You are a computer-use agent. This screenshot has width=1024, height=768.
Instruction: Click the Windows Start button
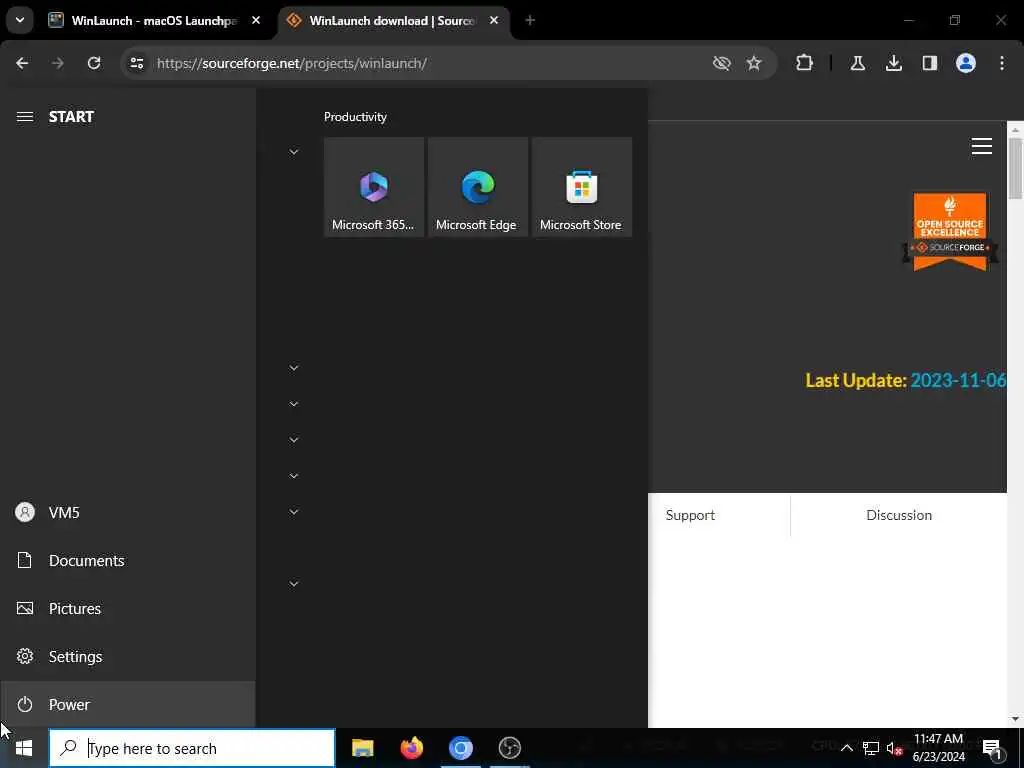click(x=24, y=748)
